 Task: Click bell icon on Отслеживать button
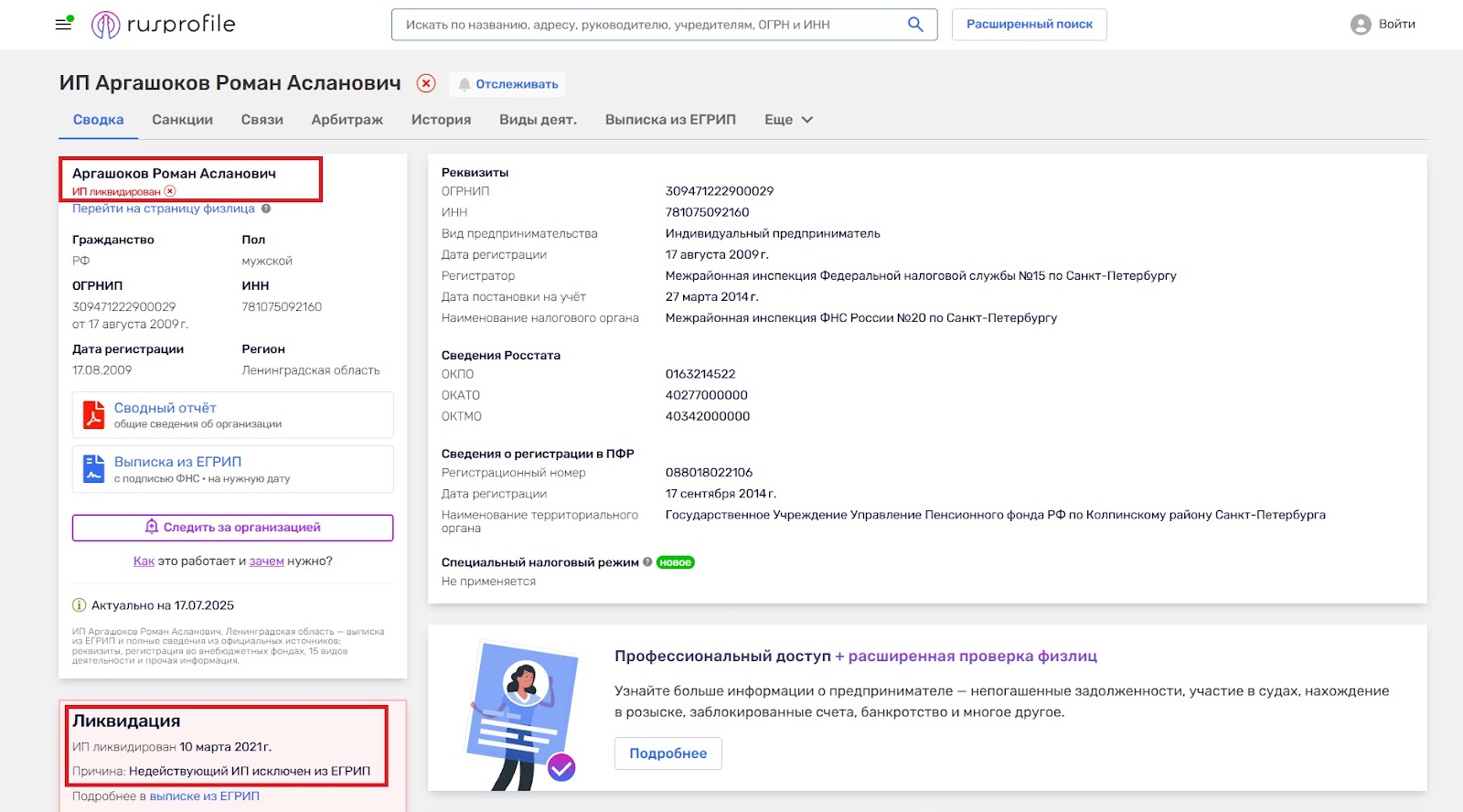point(465,84)
